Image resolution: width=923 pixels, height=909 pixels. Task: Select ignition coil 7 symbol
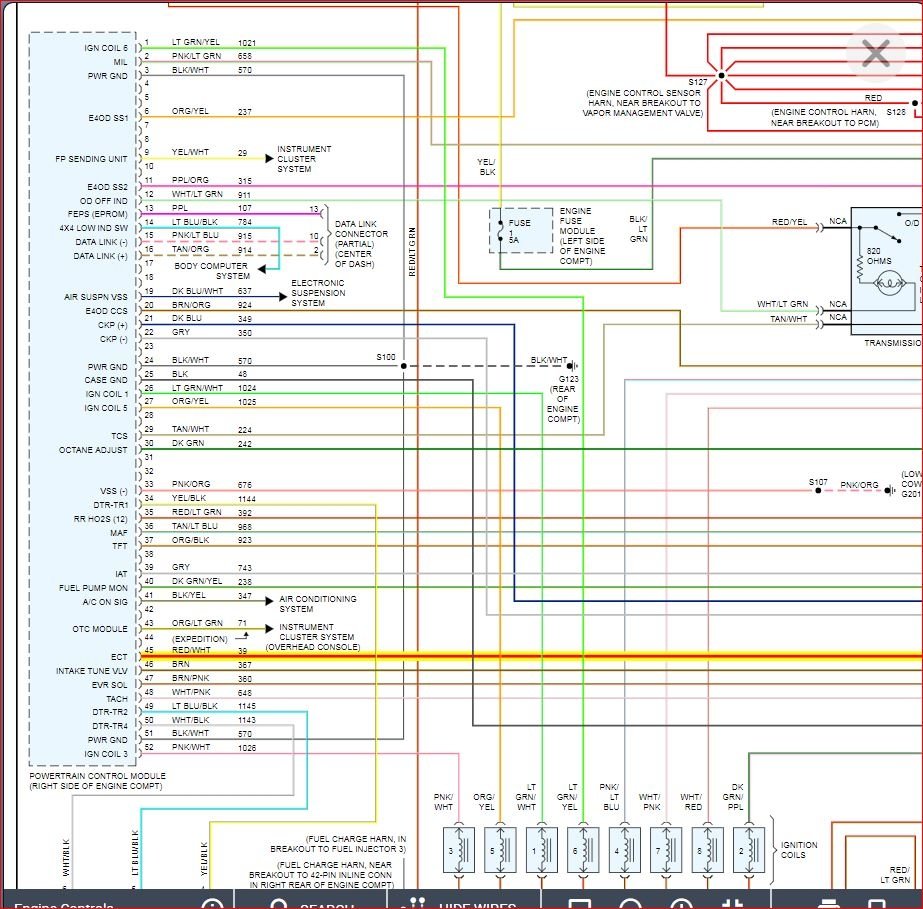click(x=666, y=850)
